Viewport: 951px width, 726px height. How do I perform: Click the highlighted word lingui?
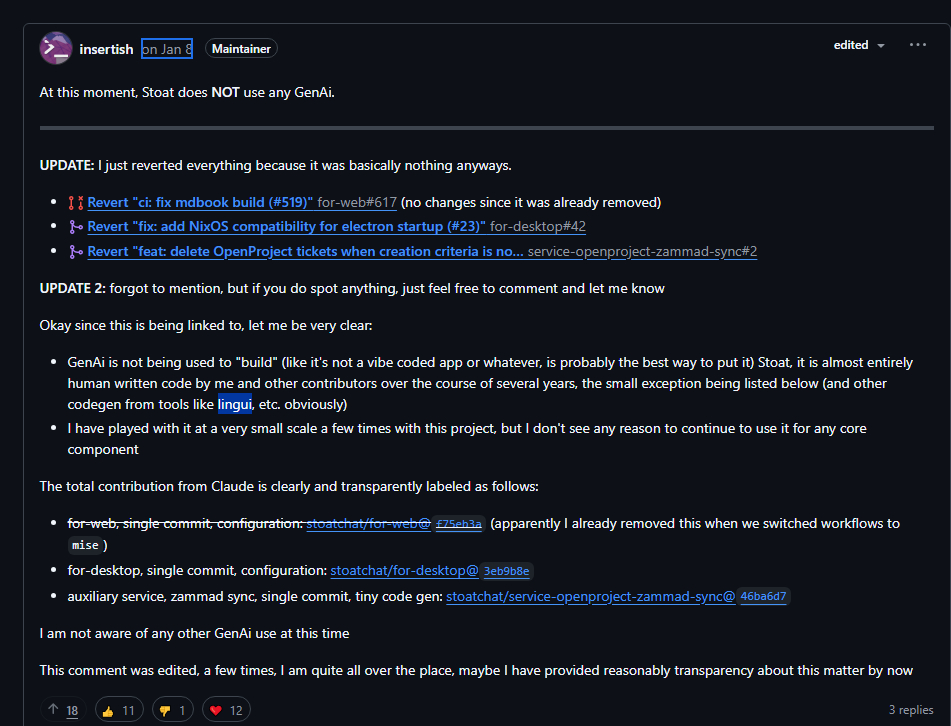(236, 405)
